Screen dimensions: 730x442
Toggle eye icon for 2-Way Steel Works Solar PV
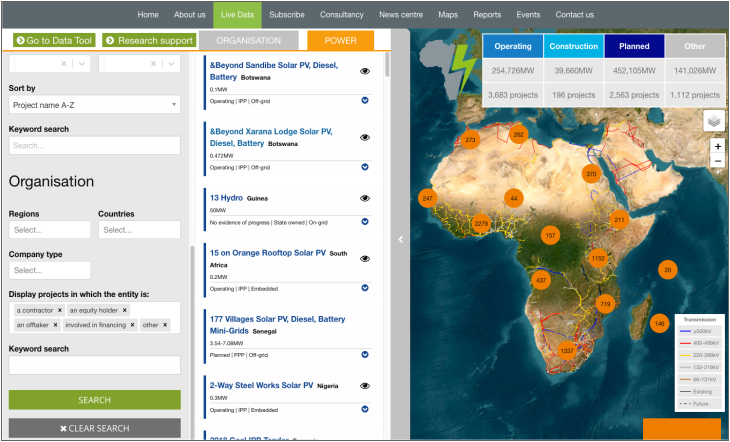(365, 386)
